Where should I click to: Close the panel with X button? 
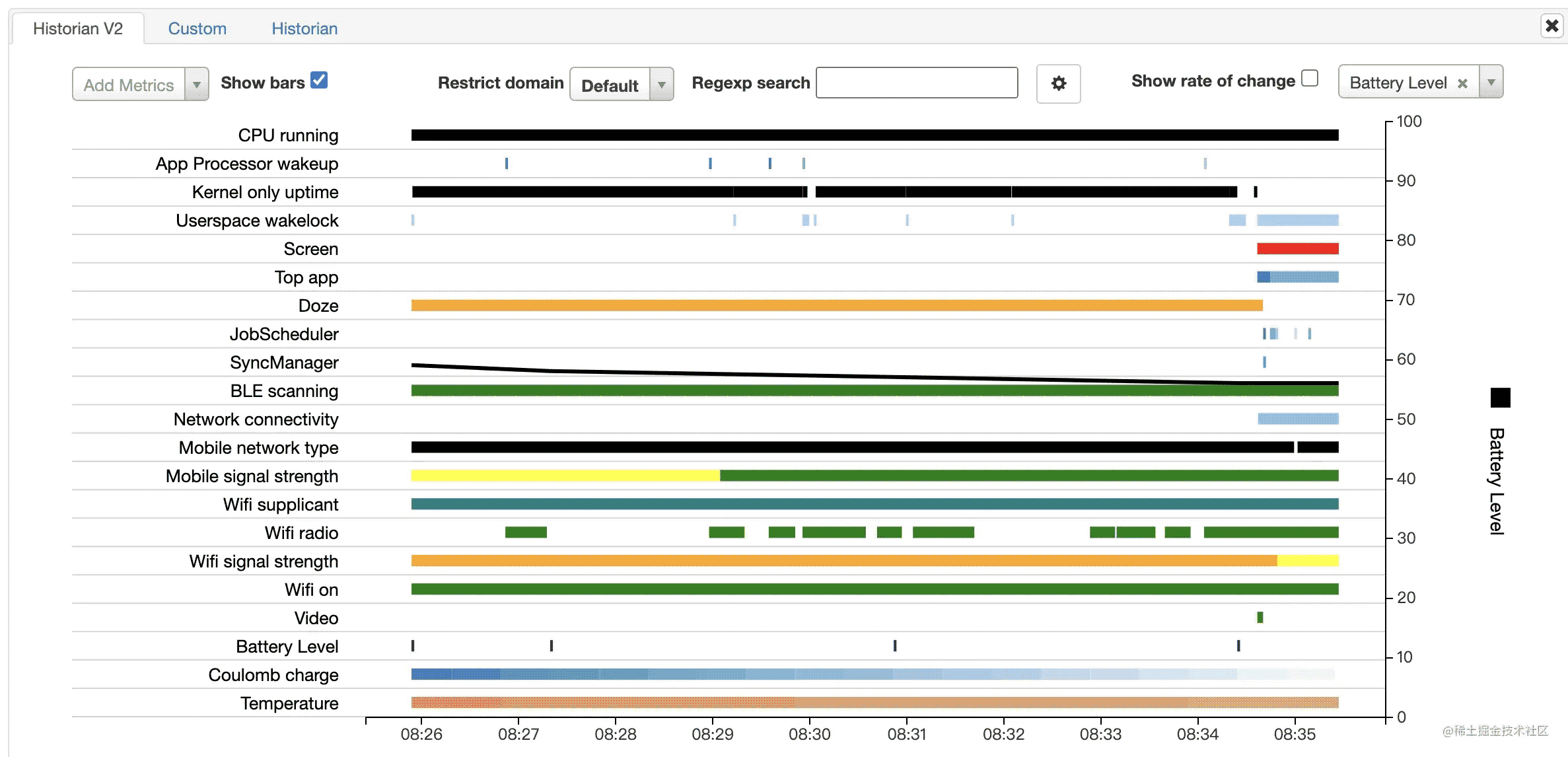(x=1551, y=26)
